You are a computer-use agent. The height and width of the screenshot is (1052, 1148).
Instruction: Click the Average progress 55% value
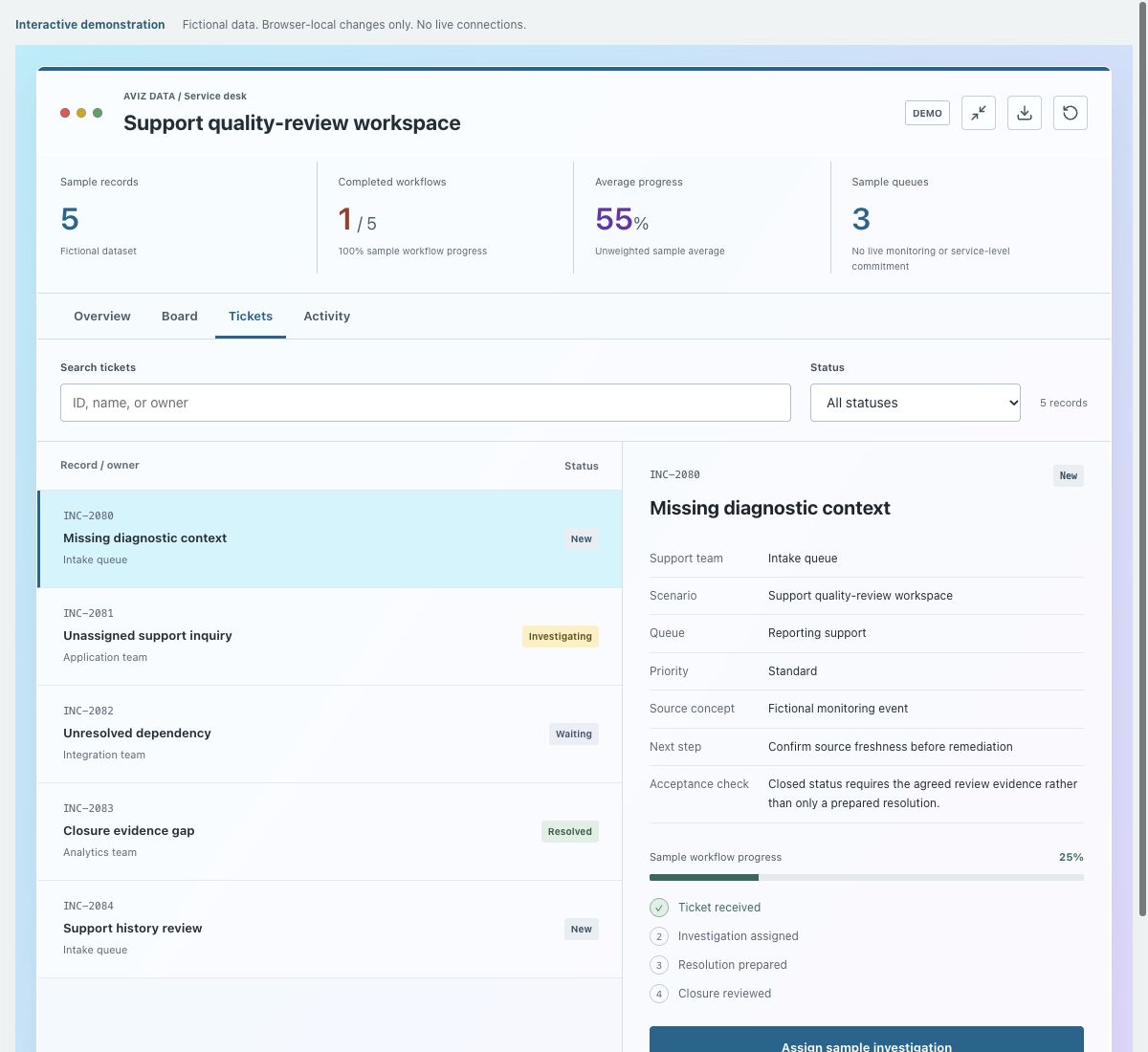coord(622,220)
